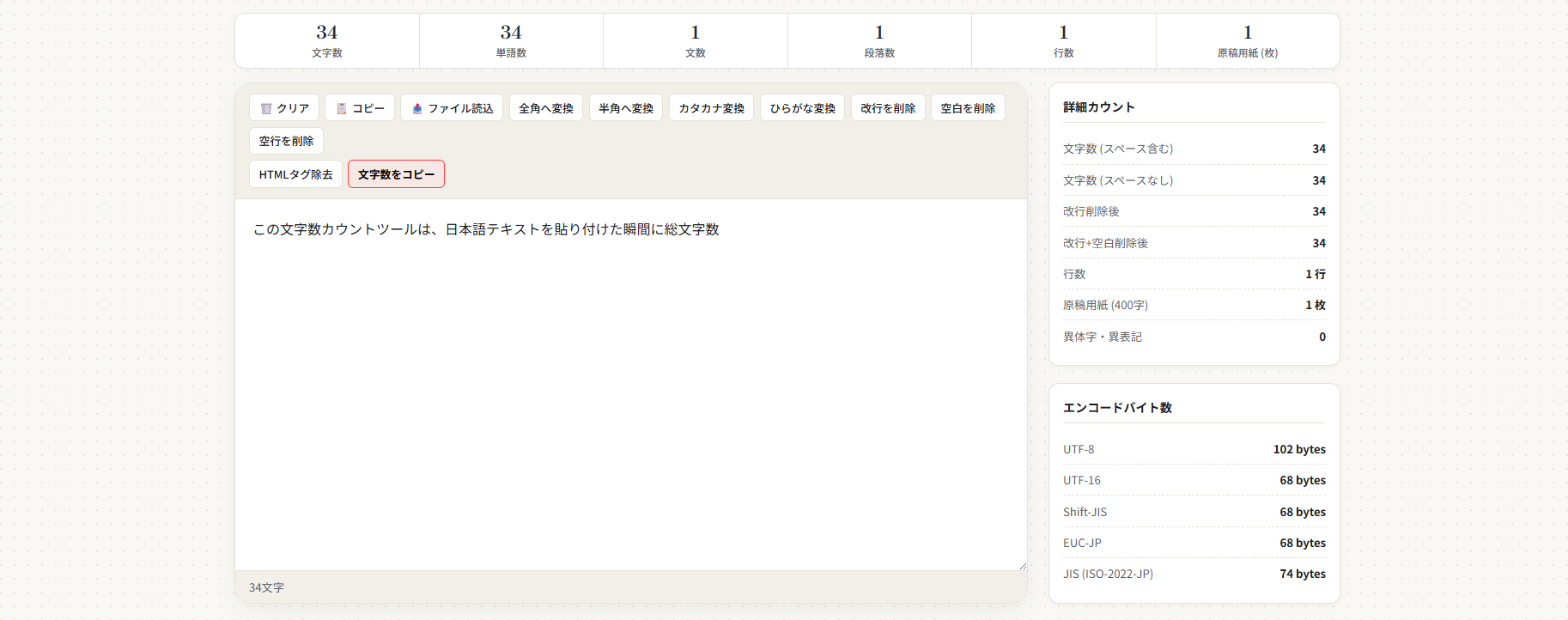Click the 段落数 counter card
The image size is (1568, 620).
pos(879,40)
